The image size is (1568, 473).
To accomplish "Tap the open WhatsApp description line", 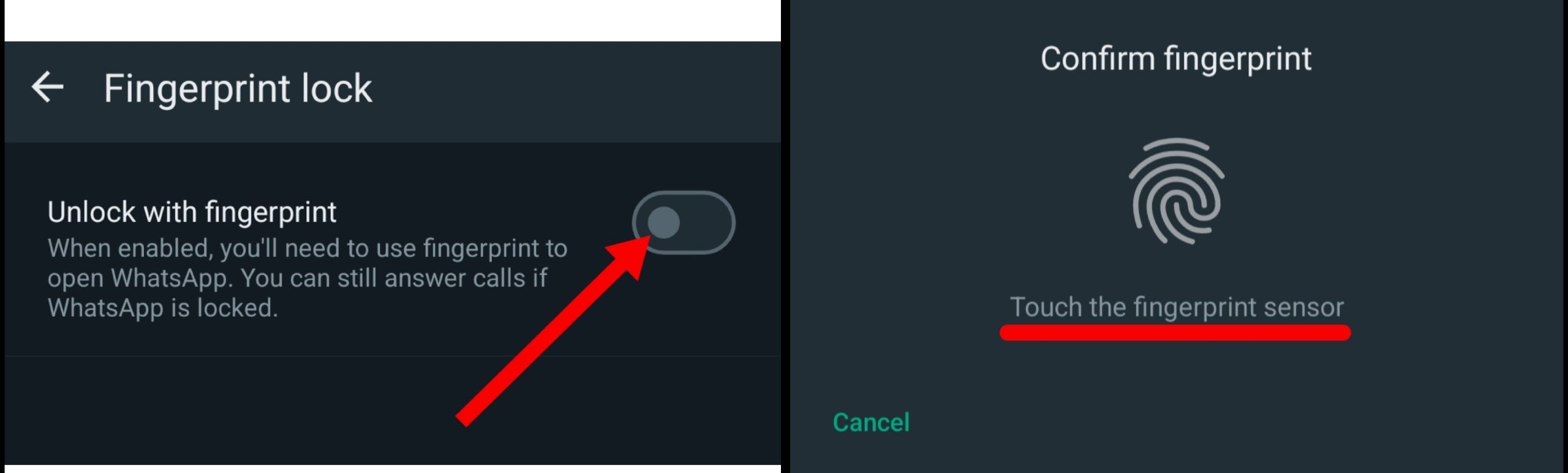I will pos(297,278).
